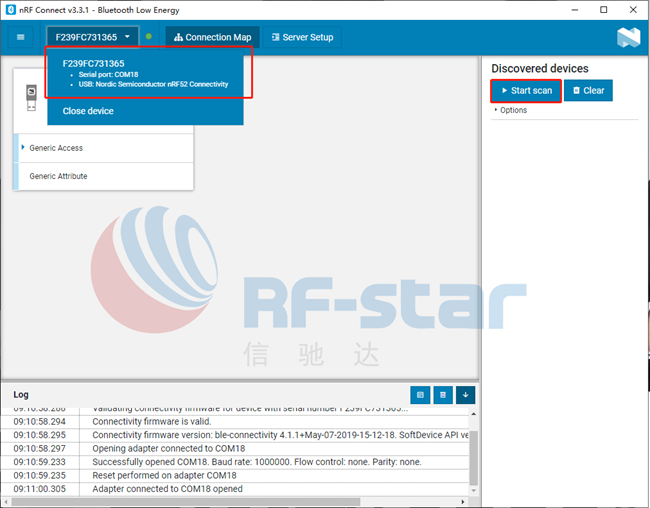Image resolution: width=650 pixels, height=508 pixels.
Task: Click the Log panel title
Action: tap(21, 395)
